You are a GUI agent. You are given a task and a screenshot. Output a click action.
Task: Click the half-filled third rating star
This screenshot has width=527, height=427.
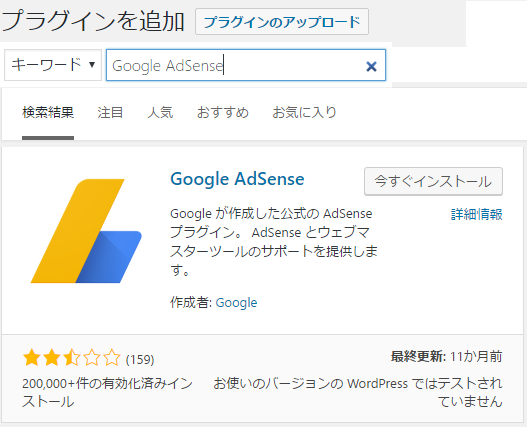[72, 357]
